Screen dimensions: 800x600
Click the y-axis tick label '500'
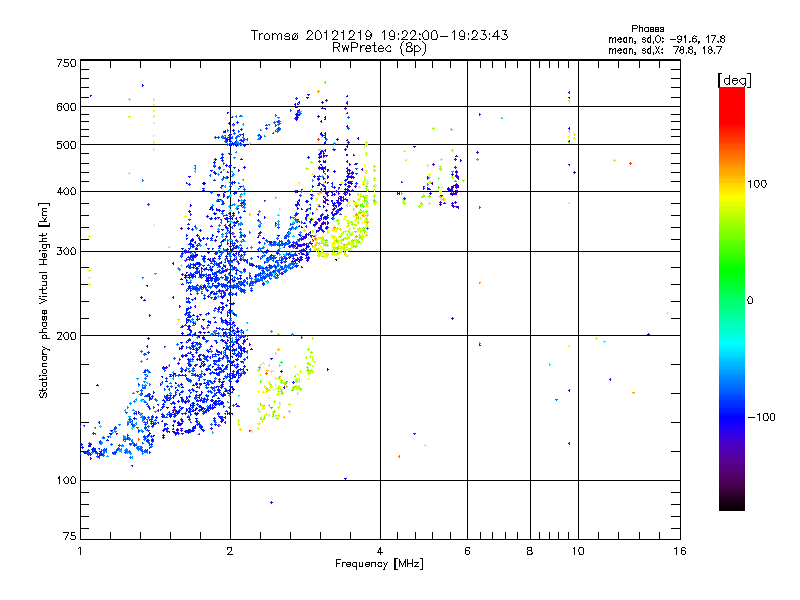tap(66, 145)
